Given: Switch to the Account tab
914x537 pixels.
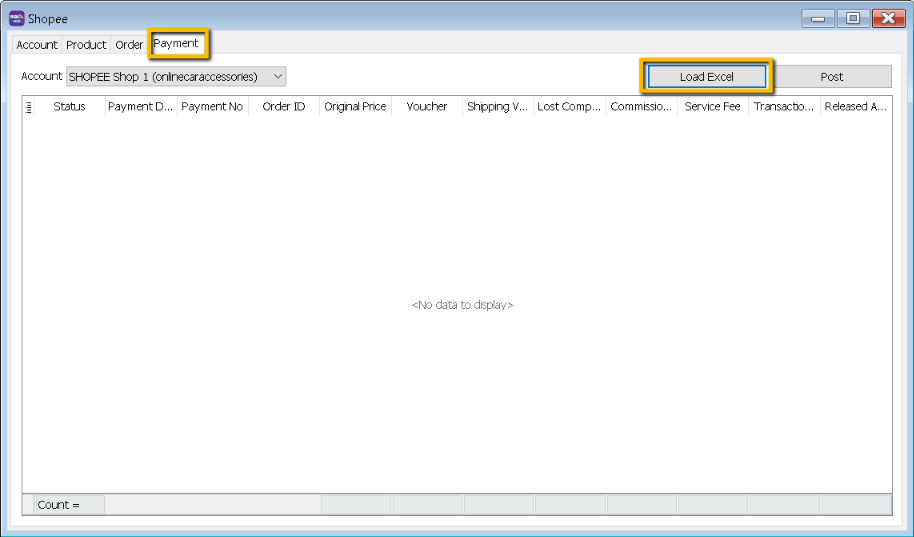Looking at the screenshot, I should tap(37, 45).
